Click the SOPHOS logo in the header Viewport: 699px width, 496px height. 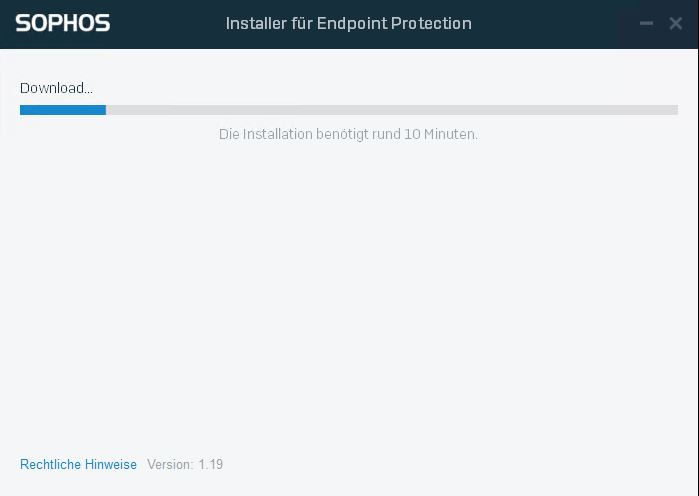click(62, 23)
